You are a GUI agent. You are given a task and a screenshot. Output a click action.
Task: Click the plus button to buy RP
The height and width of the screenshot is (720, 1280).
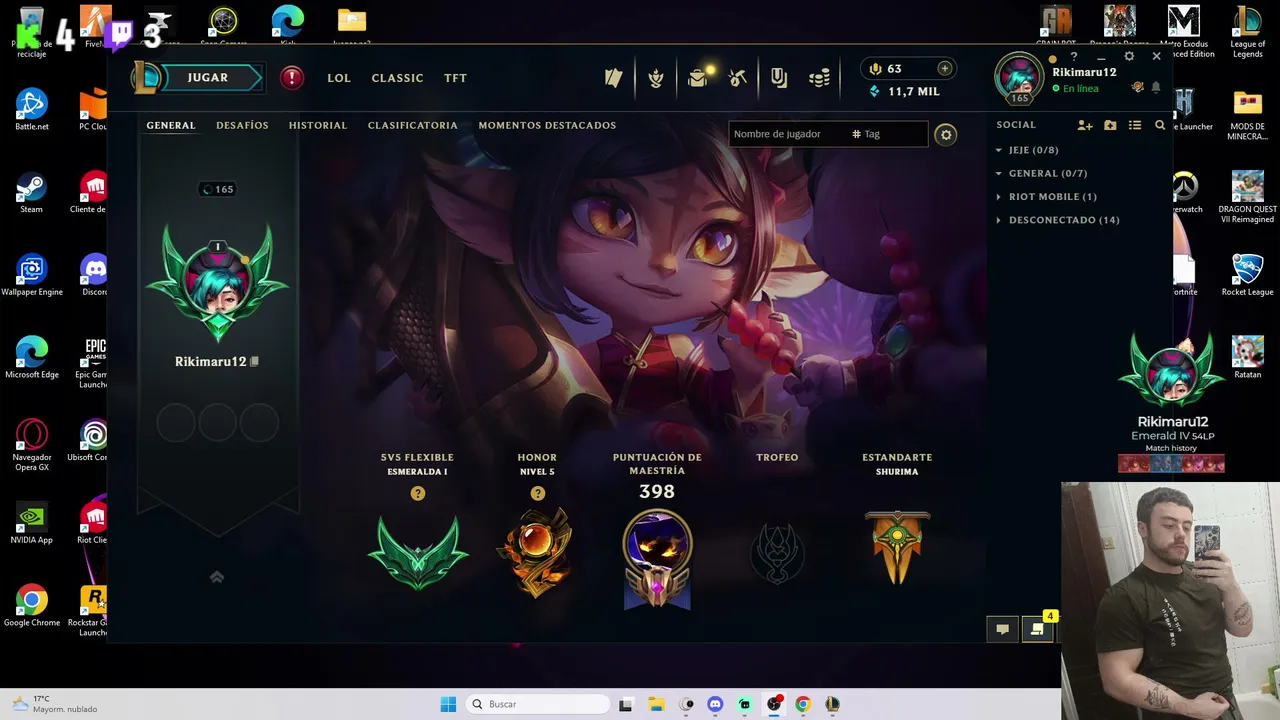pos(944,68)
